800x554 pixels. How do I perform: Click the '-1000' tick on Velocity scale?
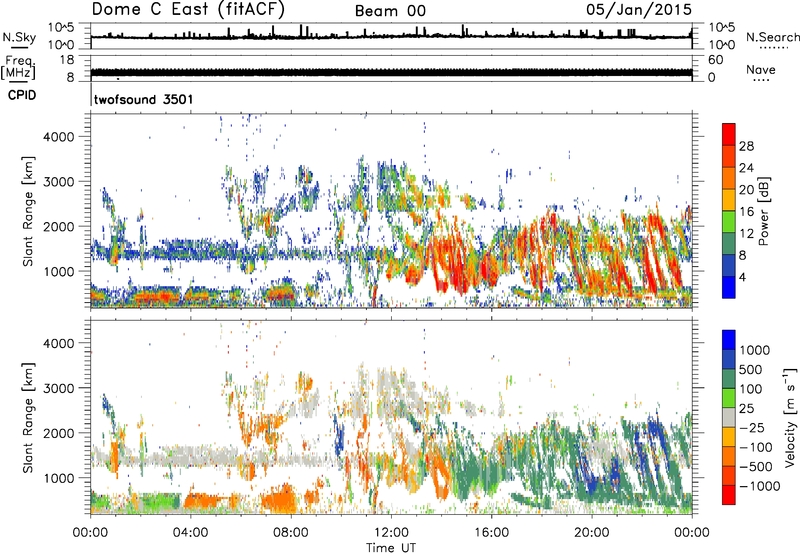tap(759, 486)
